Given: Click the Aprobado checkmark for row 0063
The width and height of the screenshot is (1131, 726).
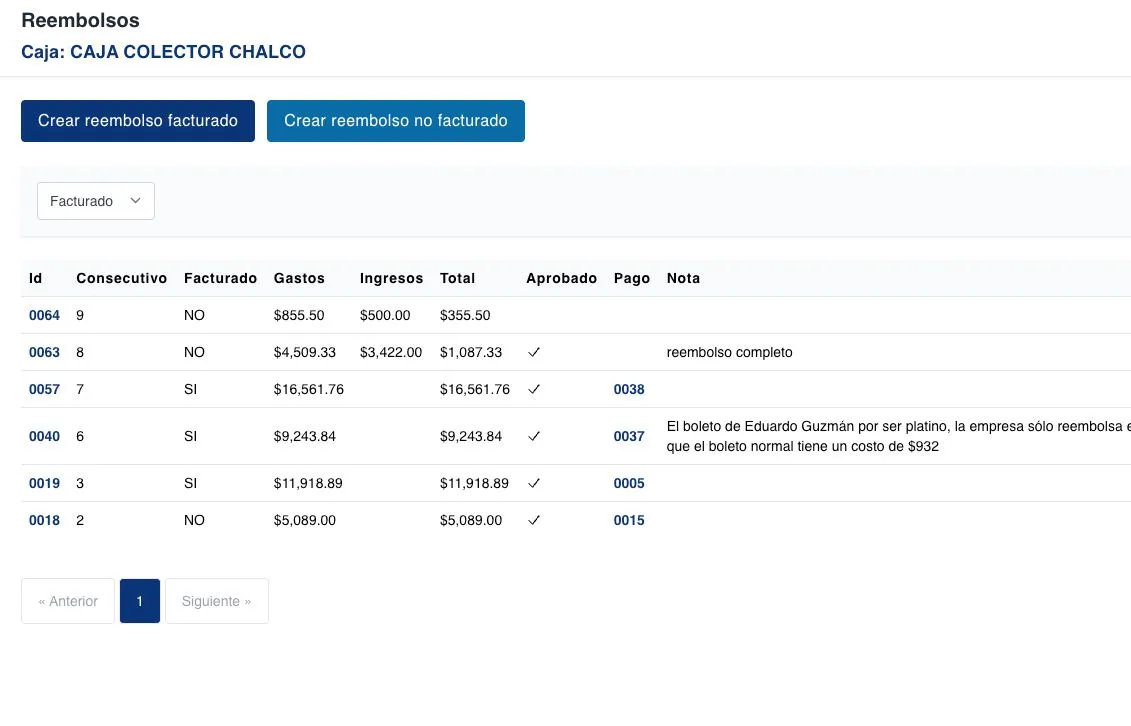Looking at the screenshot, I should click(534, 352).
